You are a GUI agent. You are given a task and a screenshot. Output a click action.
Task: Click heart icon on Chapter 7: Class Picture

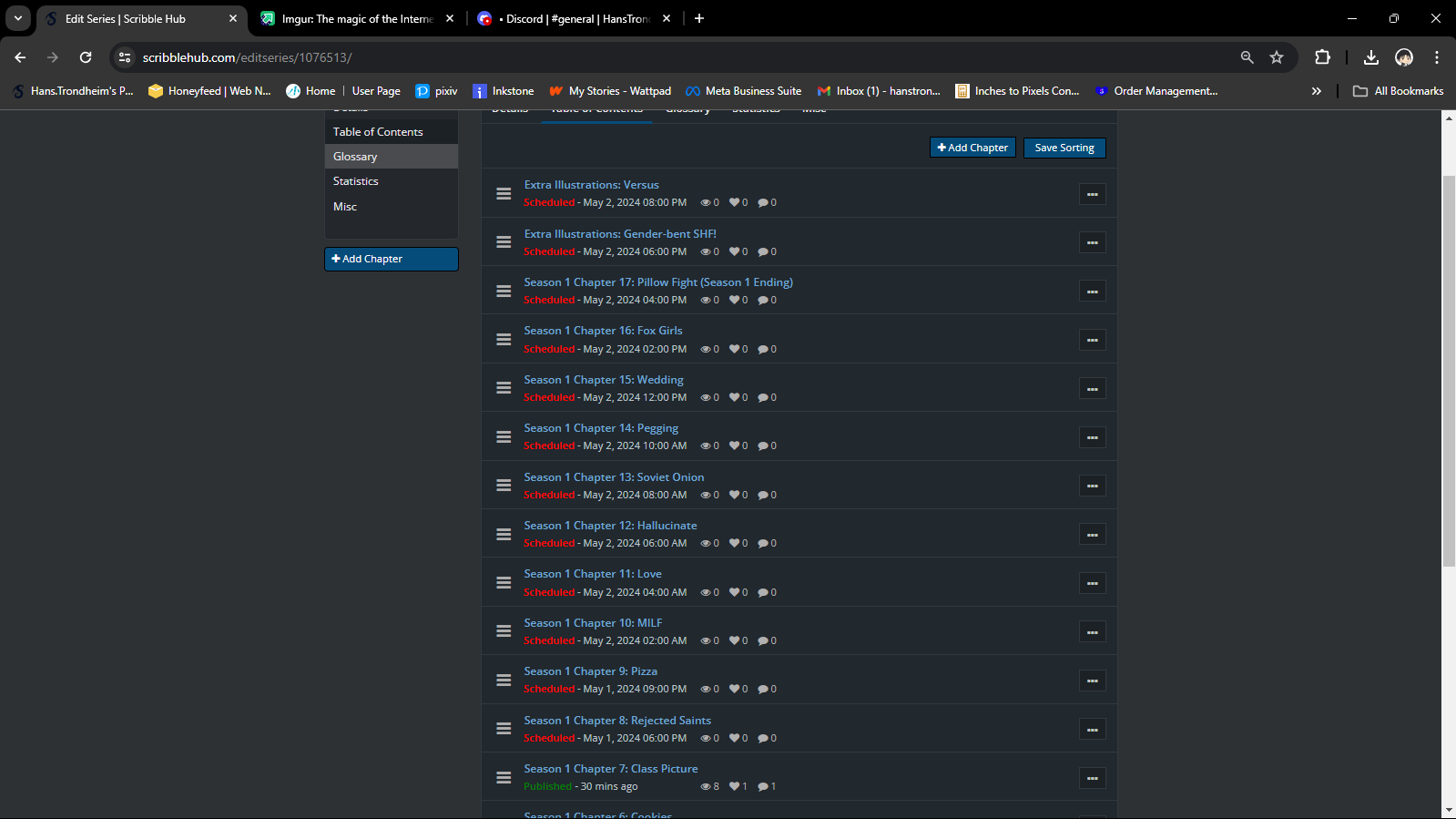click(734, 787)
